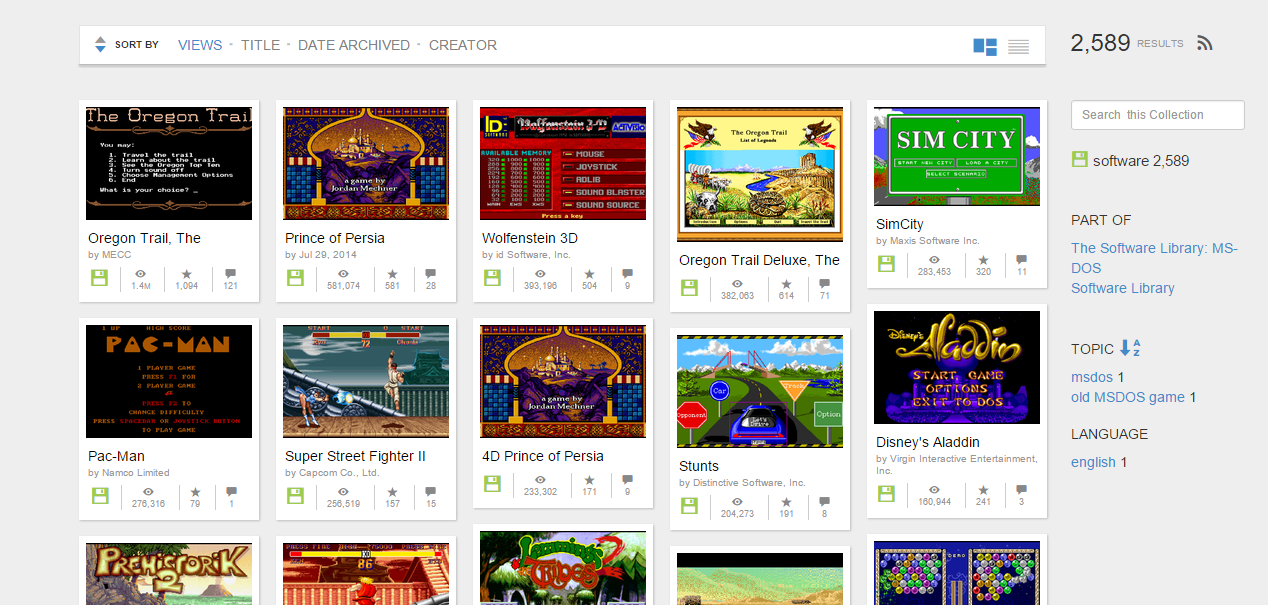Click the favorites star on Stunts card
The width and height of the screenshot is (1268, 605).
coord(786,501)
